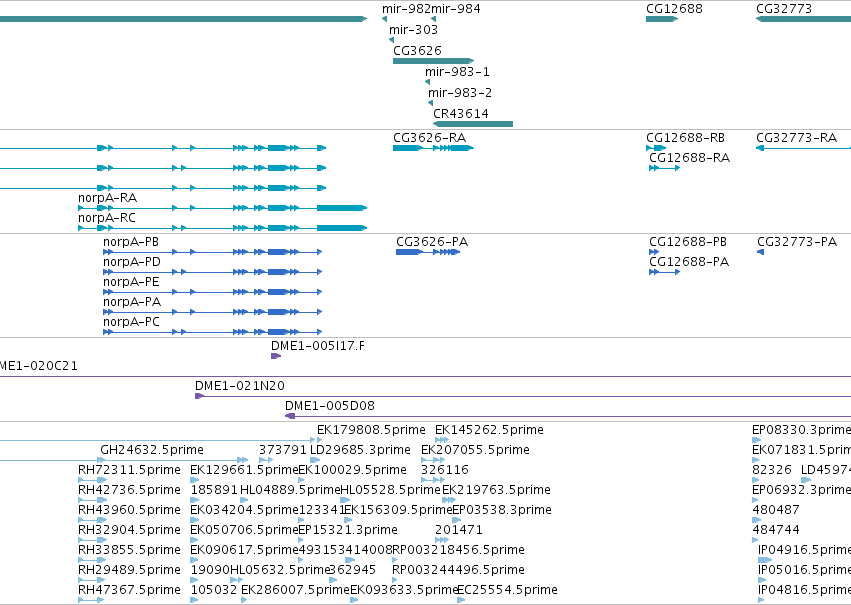
Task: Select the EK179808.5prime EST label
Action: 371,430
